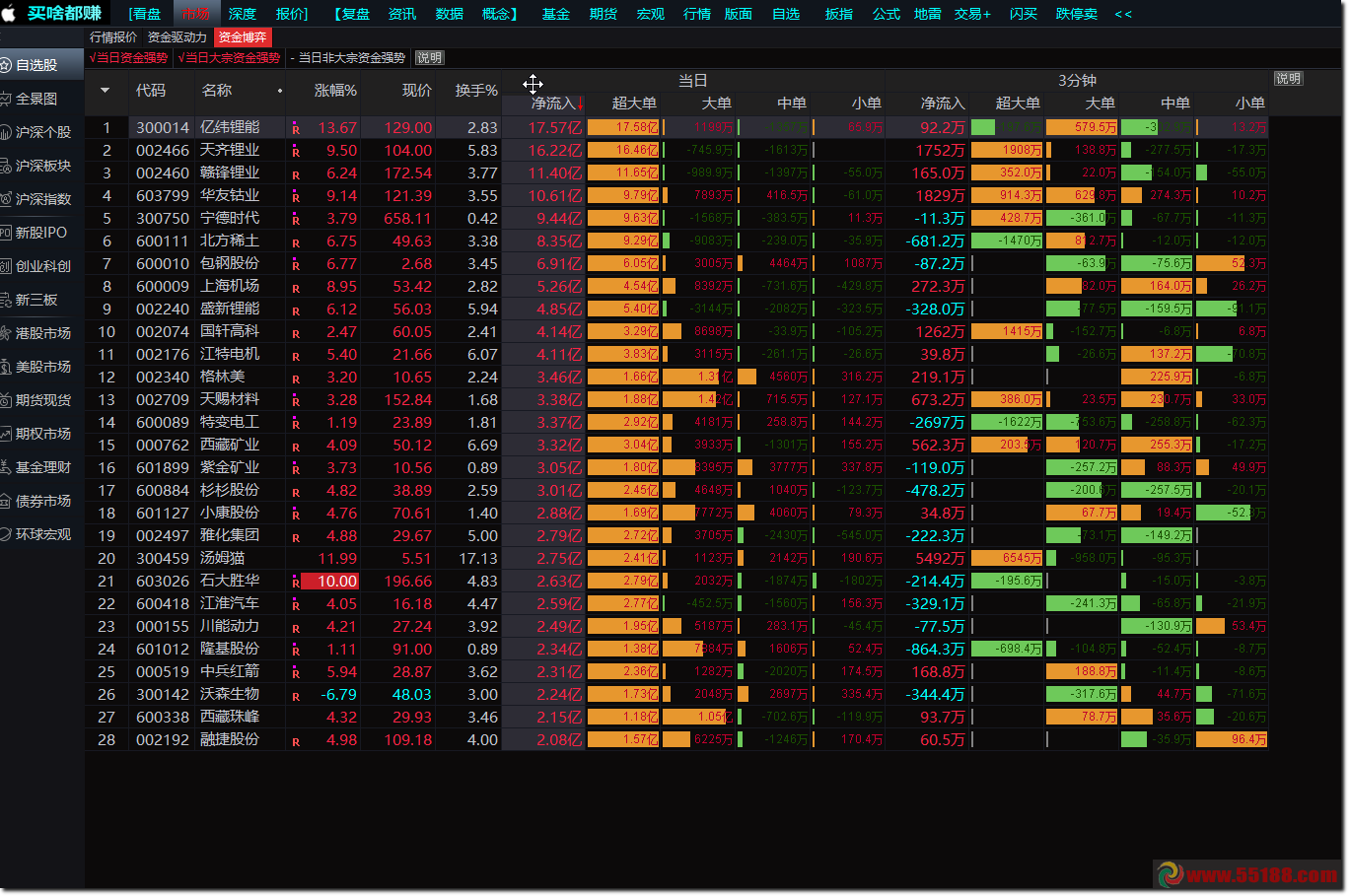Image resolution: width=1350 pixels, height=896 pixels.
Task: Sort by 代码 column header
Action: [x=151, y=91]
